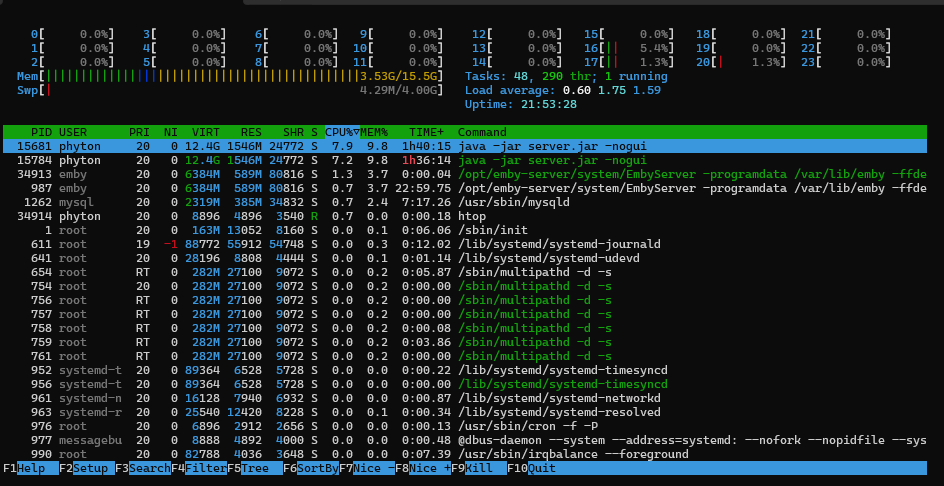Sort by the PRI column header
Image resolution: width=944 pixels, height=486 pixels.
[139, 132]
